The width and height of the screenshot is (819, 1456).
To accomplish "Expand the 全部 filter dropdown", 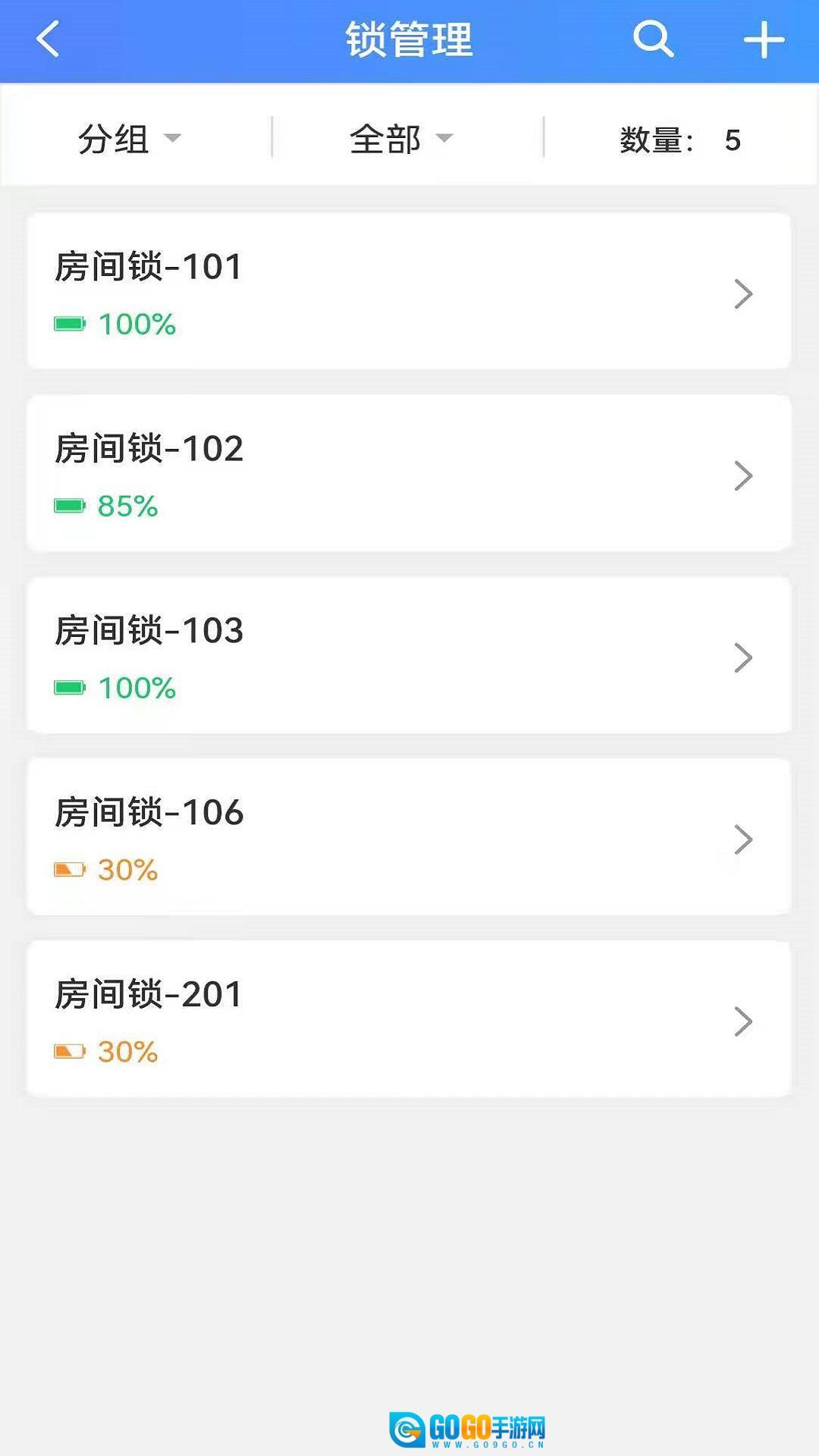I will point(400,139).
